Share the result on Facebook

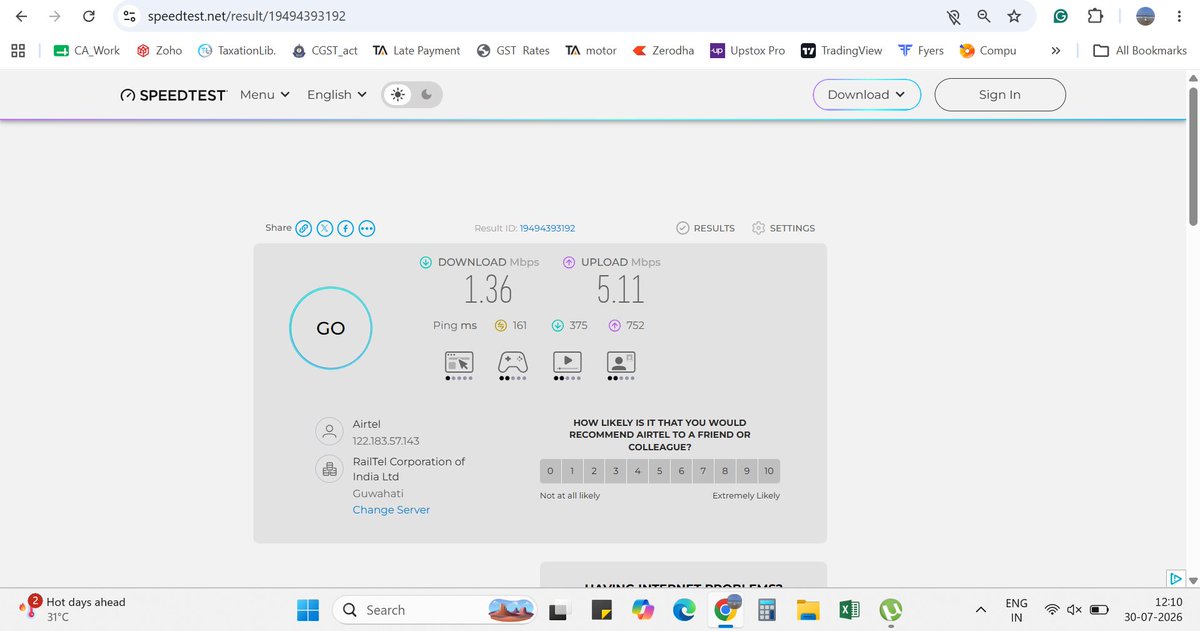(345, 228)
